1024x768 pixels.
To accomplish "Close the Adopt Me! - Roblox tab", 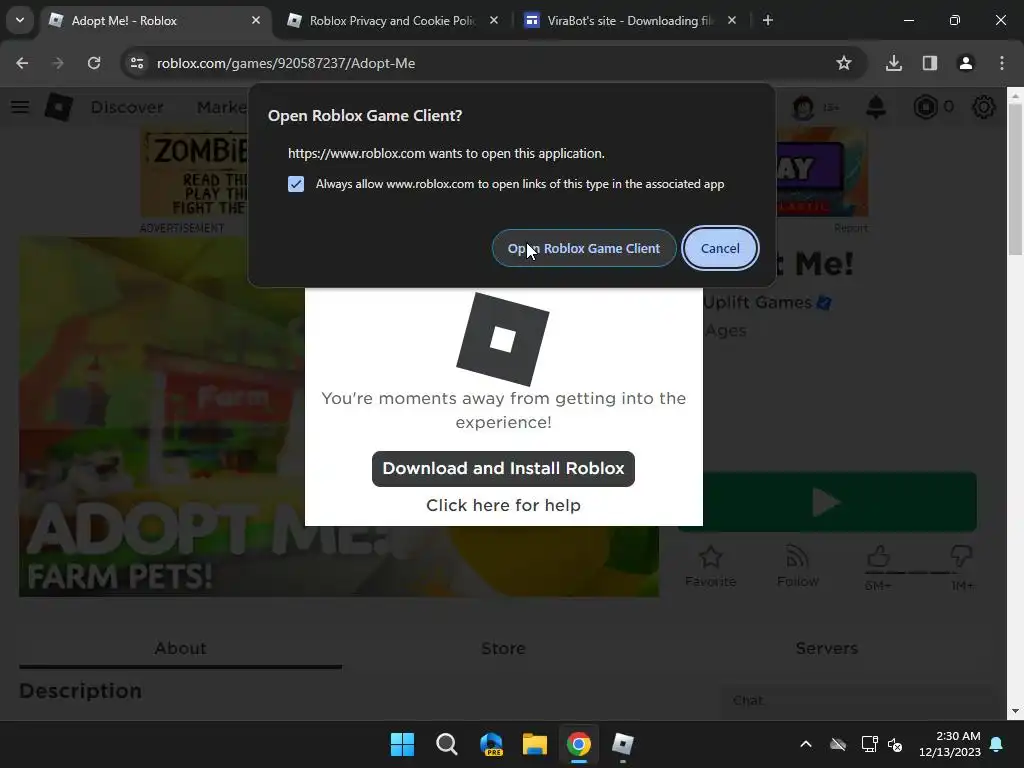I will [x=256, y=20].
